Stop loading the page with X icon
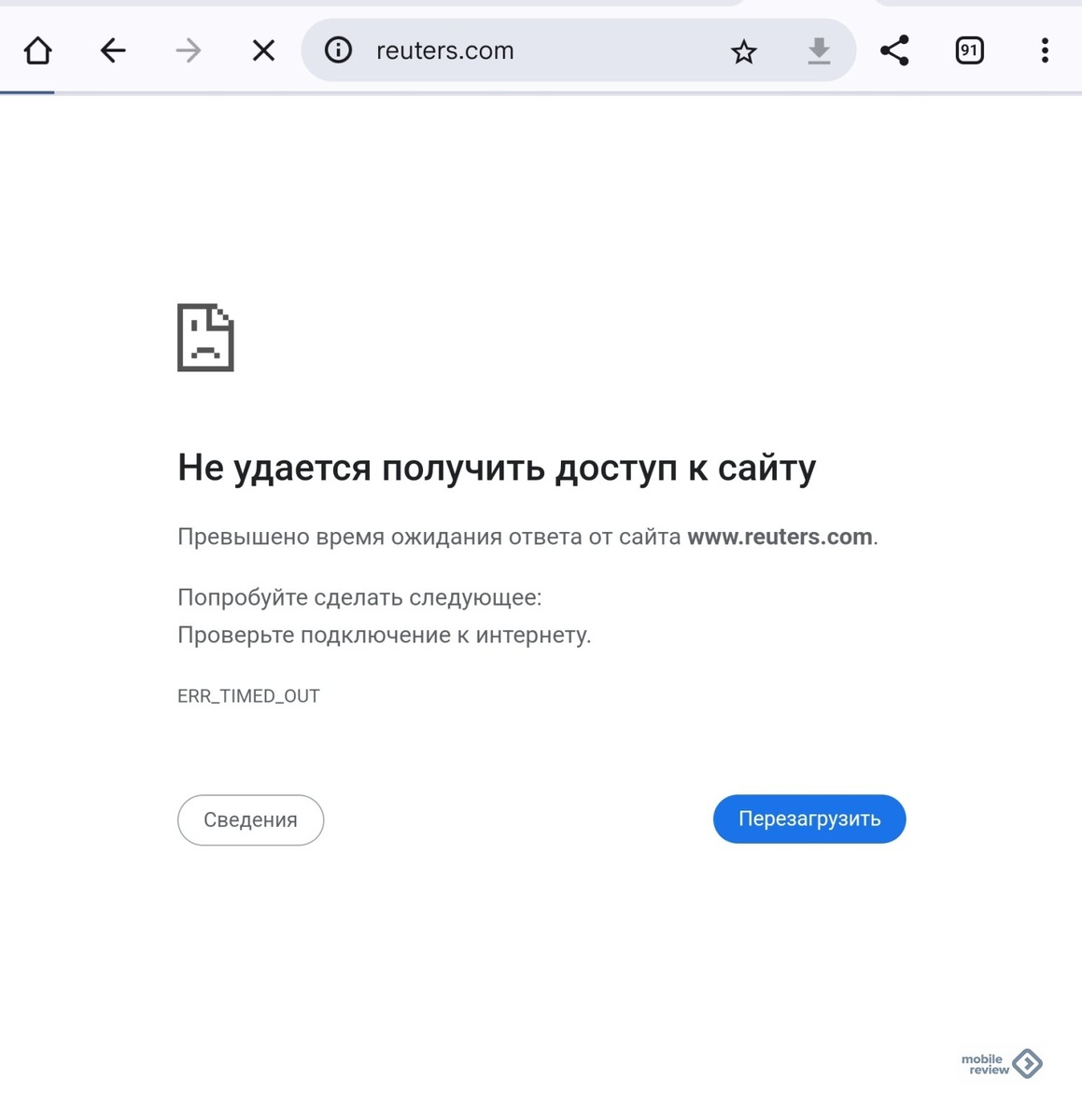Screen dimensions: 1082x1120 pyautogui.click(x=264, y=50)
